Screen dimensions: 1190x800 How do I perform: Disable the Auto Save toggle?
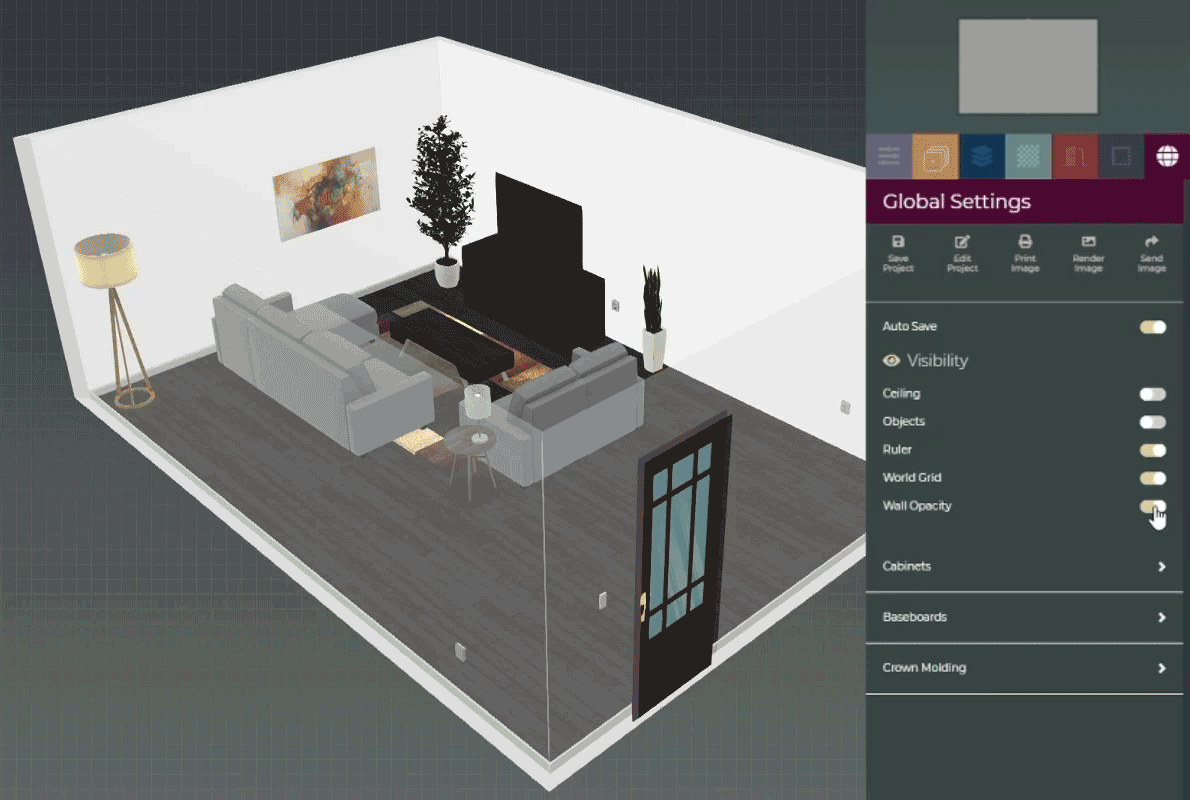point(1152,327)
